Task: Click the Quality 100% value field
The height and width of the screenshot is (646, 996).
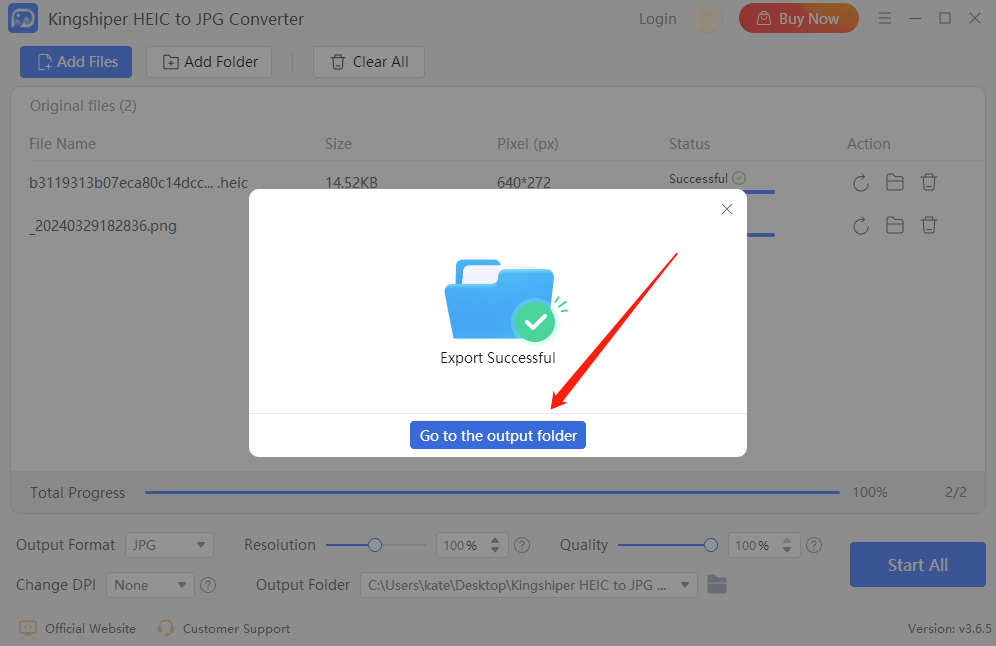Action: (x=753, y=545)
